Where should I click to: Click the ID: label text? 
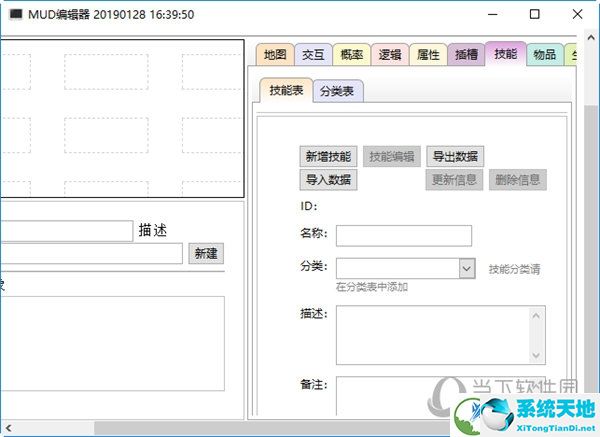tap(309, 206)
